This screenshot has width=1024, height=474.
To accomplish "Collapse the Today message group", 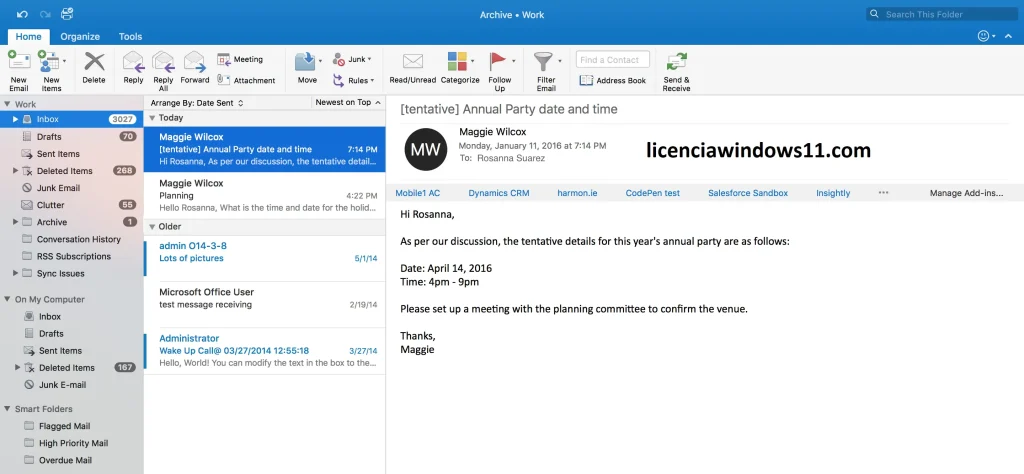I will 152,118.
